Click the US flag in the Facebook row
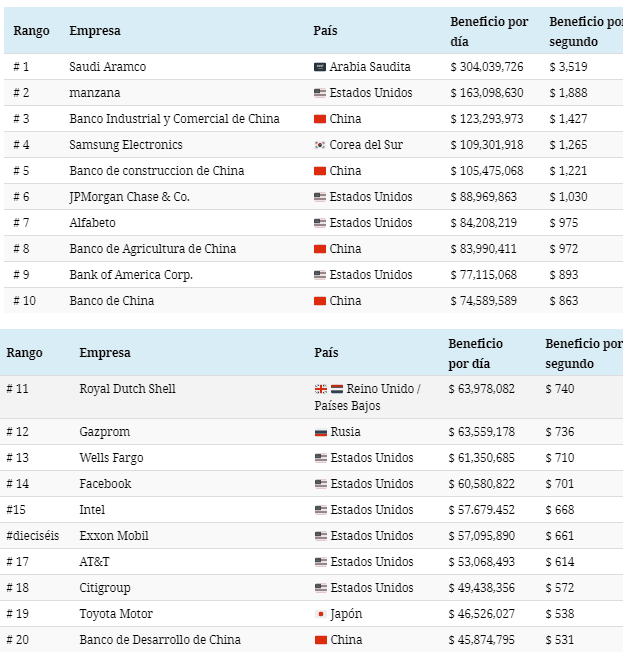Image resolution: width=623 pixels, height=660 pixels. tap(321, 484)
